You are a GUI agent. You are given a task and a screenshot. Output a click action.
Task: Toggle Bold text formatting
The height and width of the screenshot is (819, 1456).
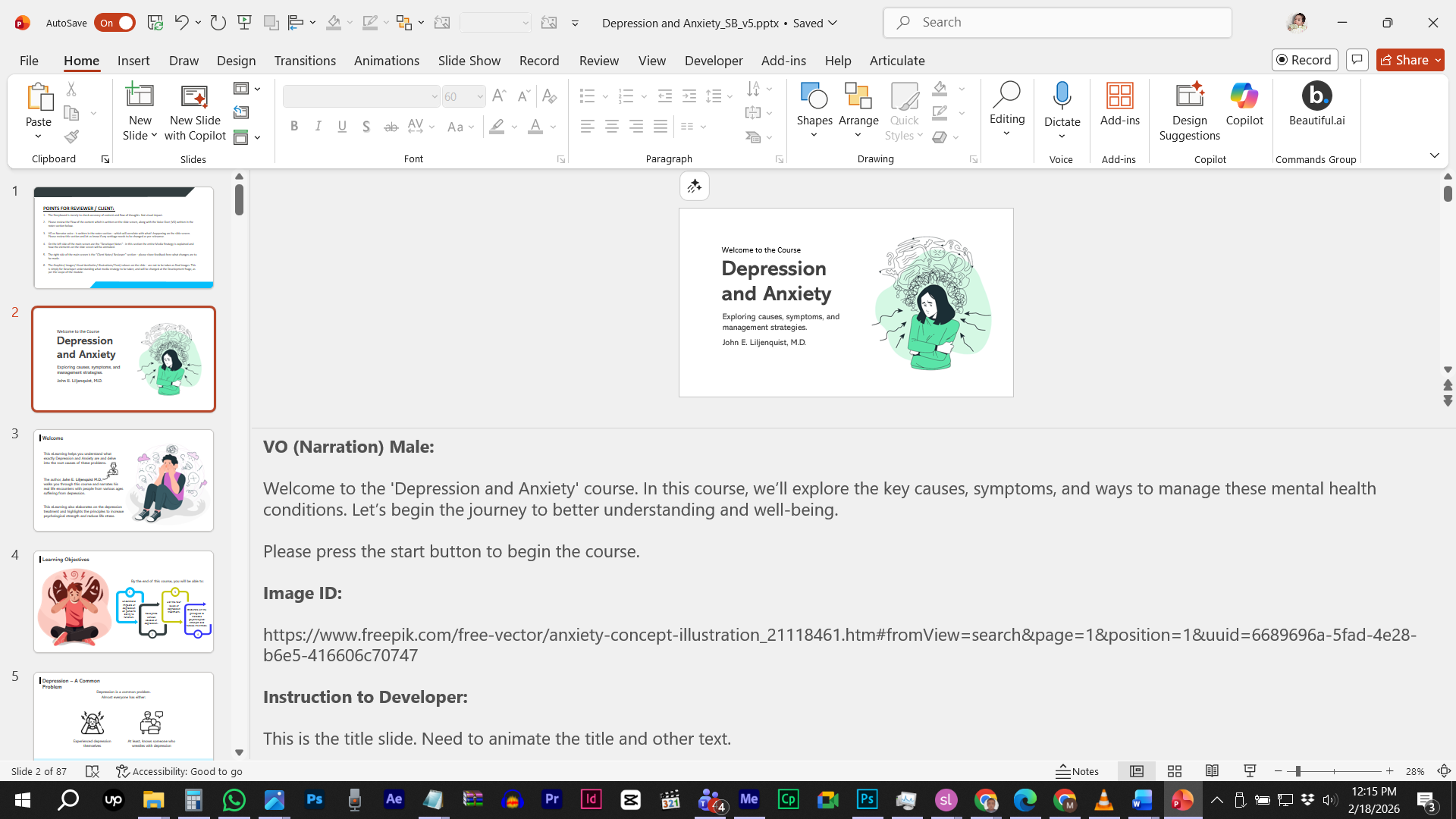click(294, 127)
